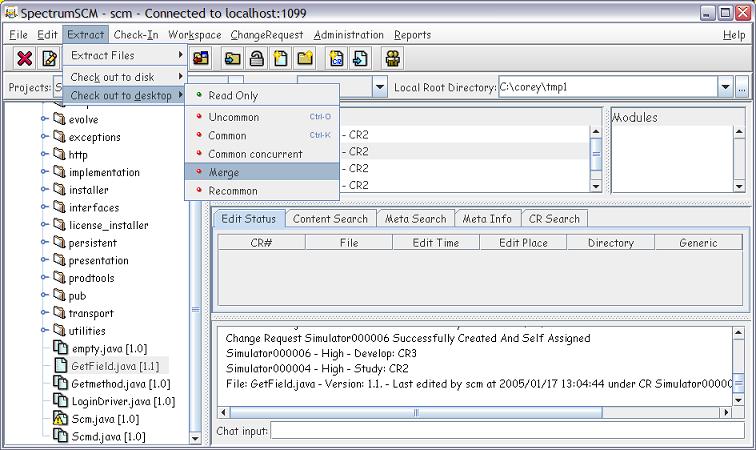Select Uncommon checkout option
Viewport: 756px width, 450px height.
(x=262, y=117)
